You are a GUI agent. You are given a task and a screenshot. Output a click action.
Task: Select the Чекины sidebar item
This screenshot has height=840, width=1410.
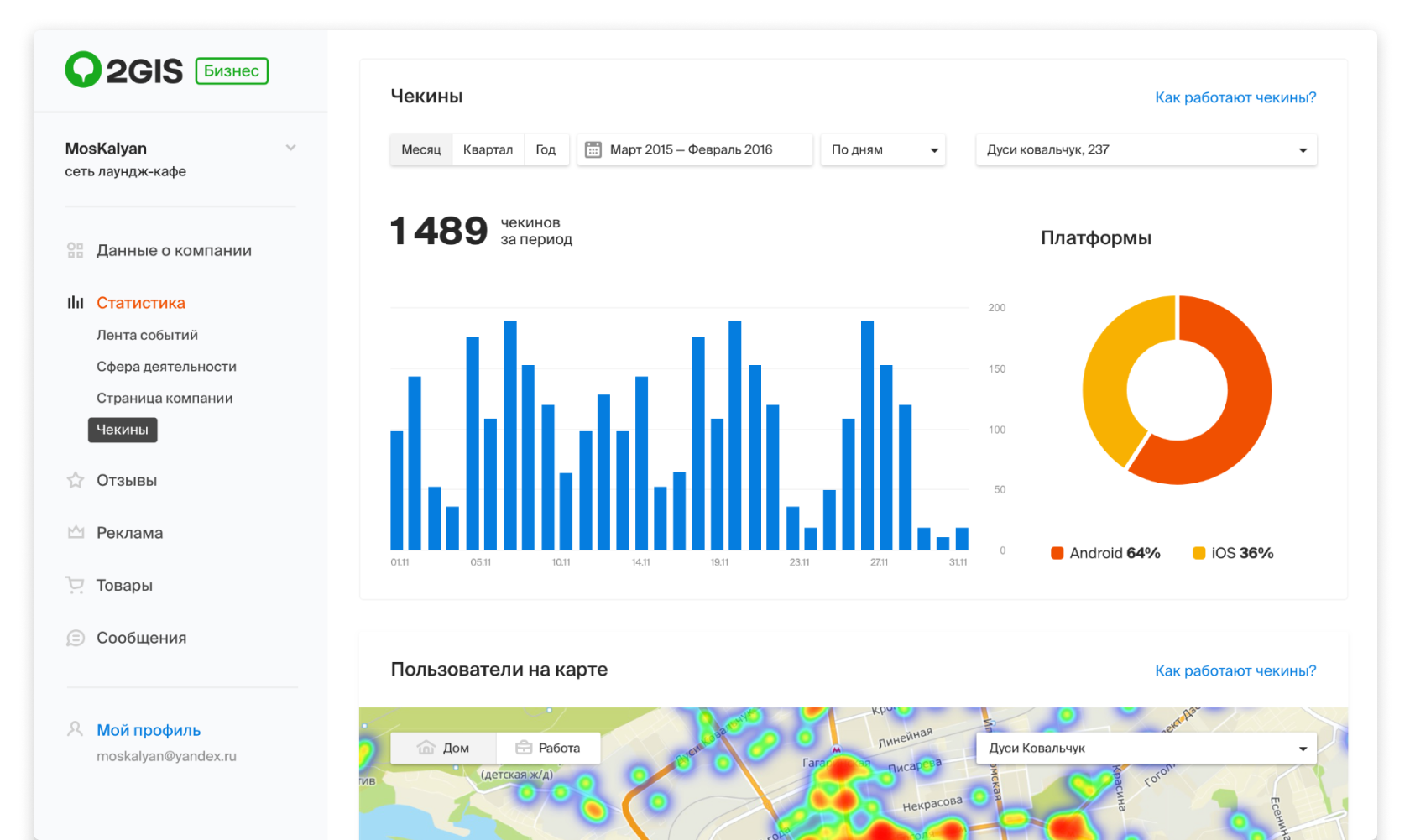point(123,430)
